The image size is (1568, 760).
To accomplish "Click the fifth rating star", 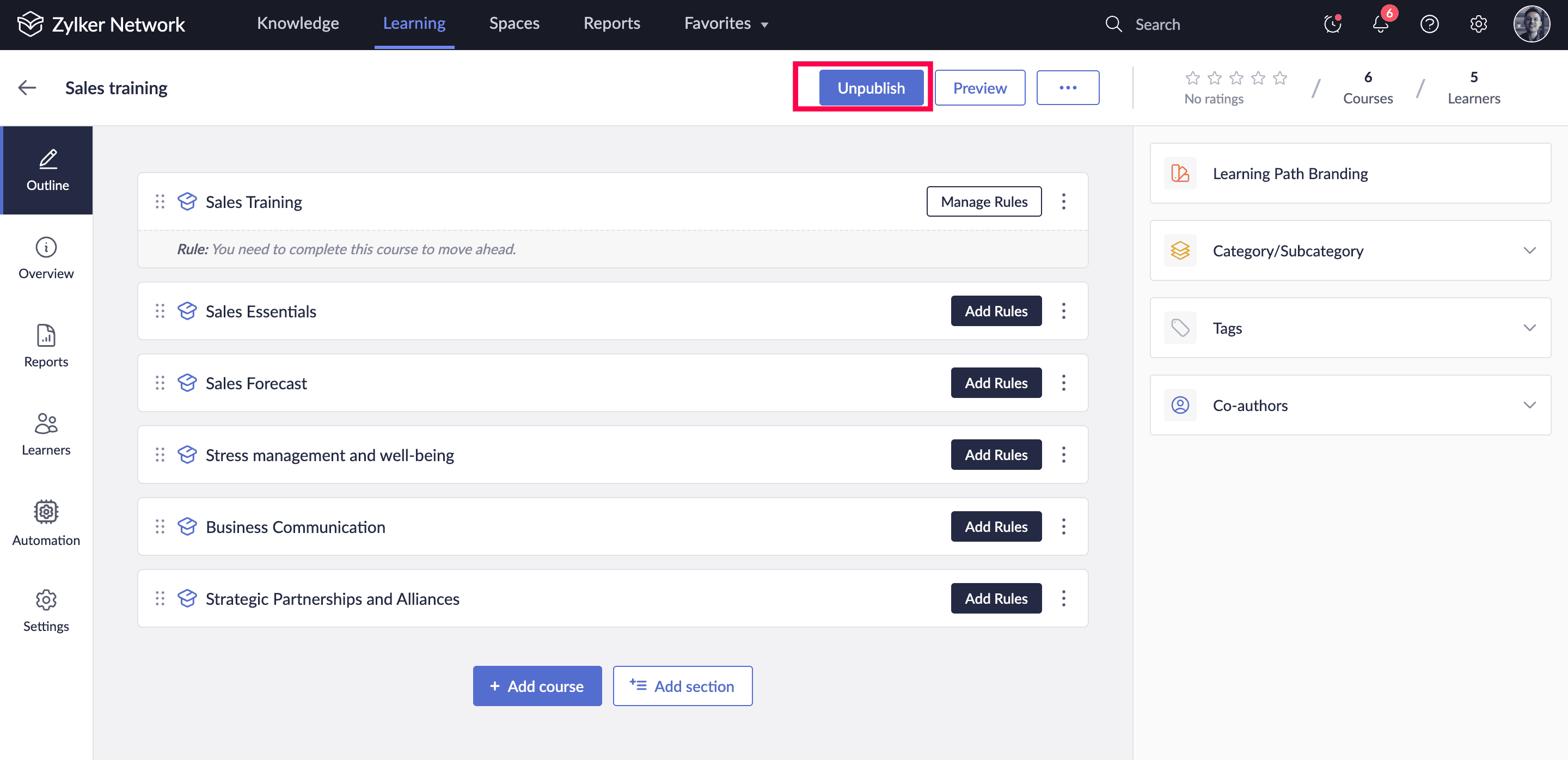I will click(1280, 78).
